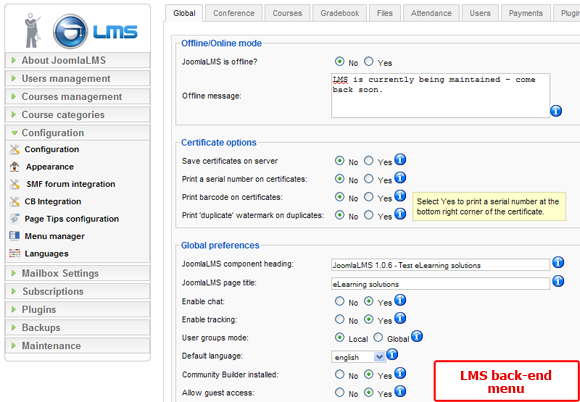Expand Plugins section in sidebar
Screen dimensions: 580x402
point(77,310)
